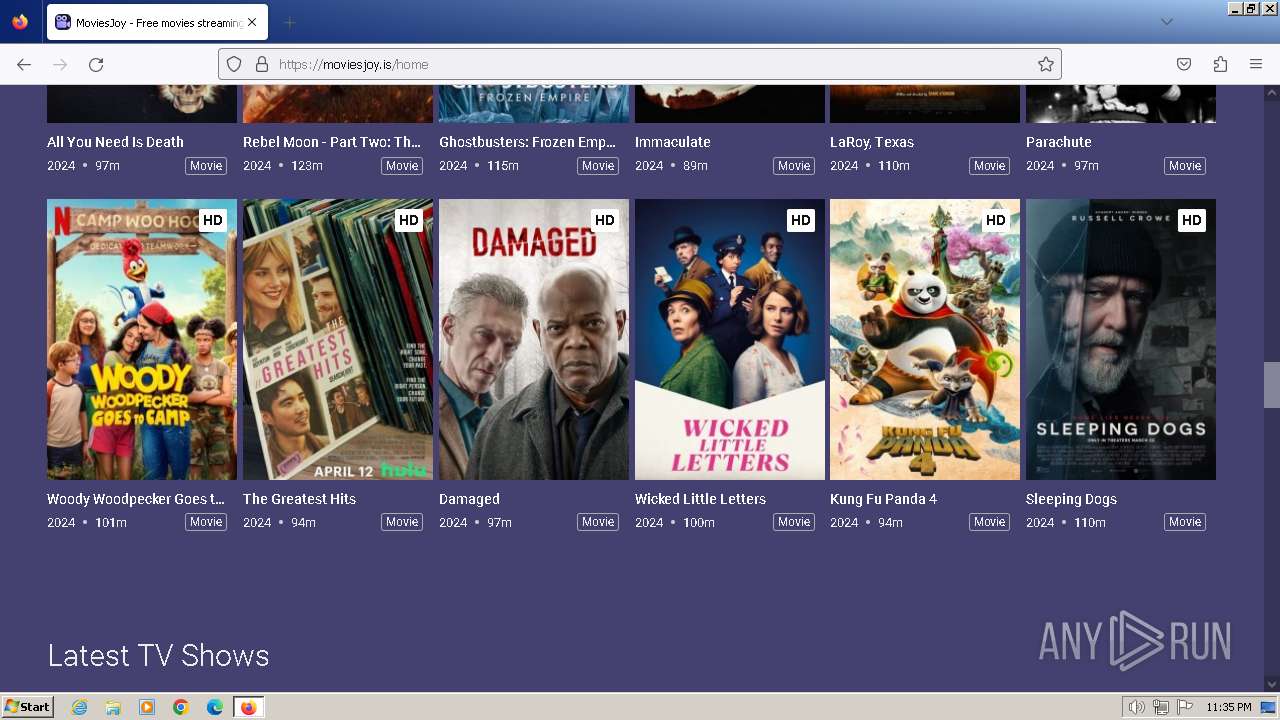Open Sleeping Dogs movie poster
The height and width of the screenshot is (720, 1280).
click(x=1121, y=339)
